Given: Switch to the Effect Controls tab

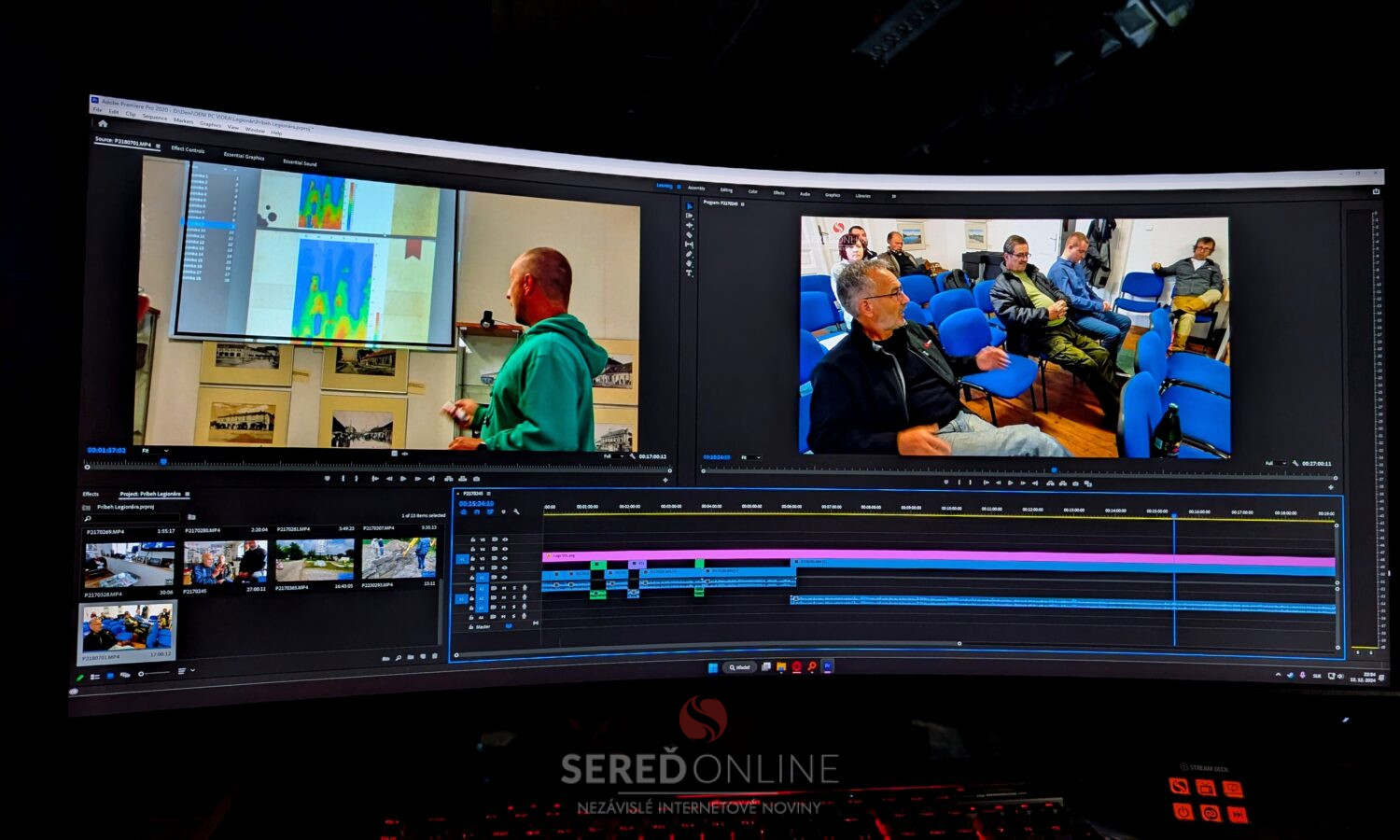Looking at the screenshot, I should pyautogui.click(x=188, y=149).
